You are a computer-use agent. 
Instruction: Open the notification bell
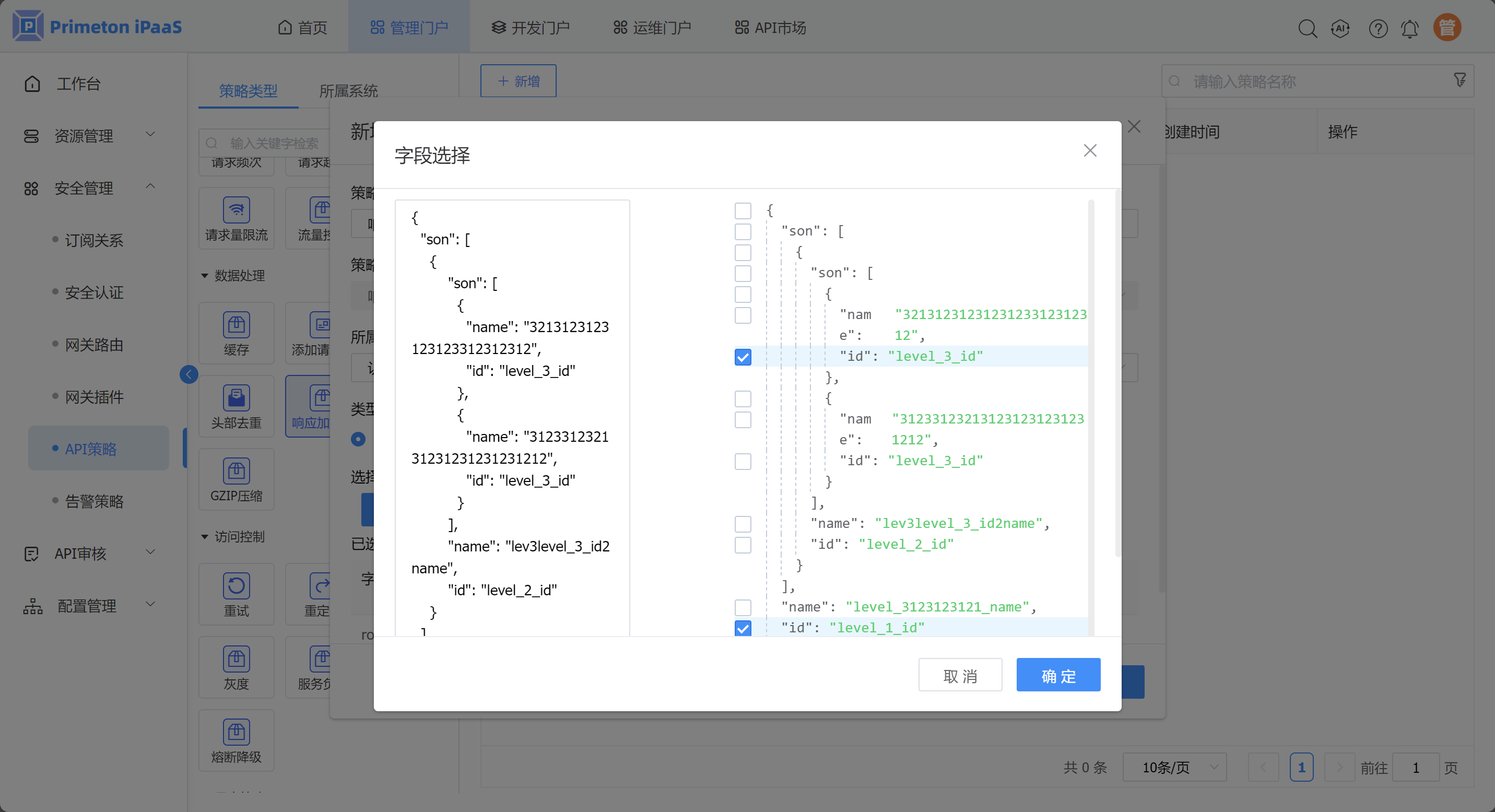(x=1410, y=28)
